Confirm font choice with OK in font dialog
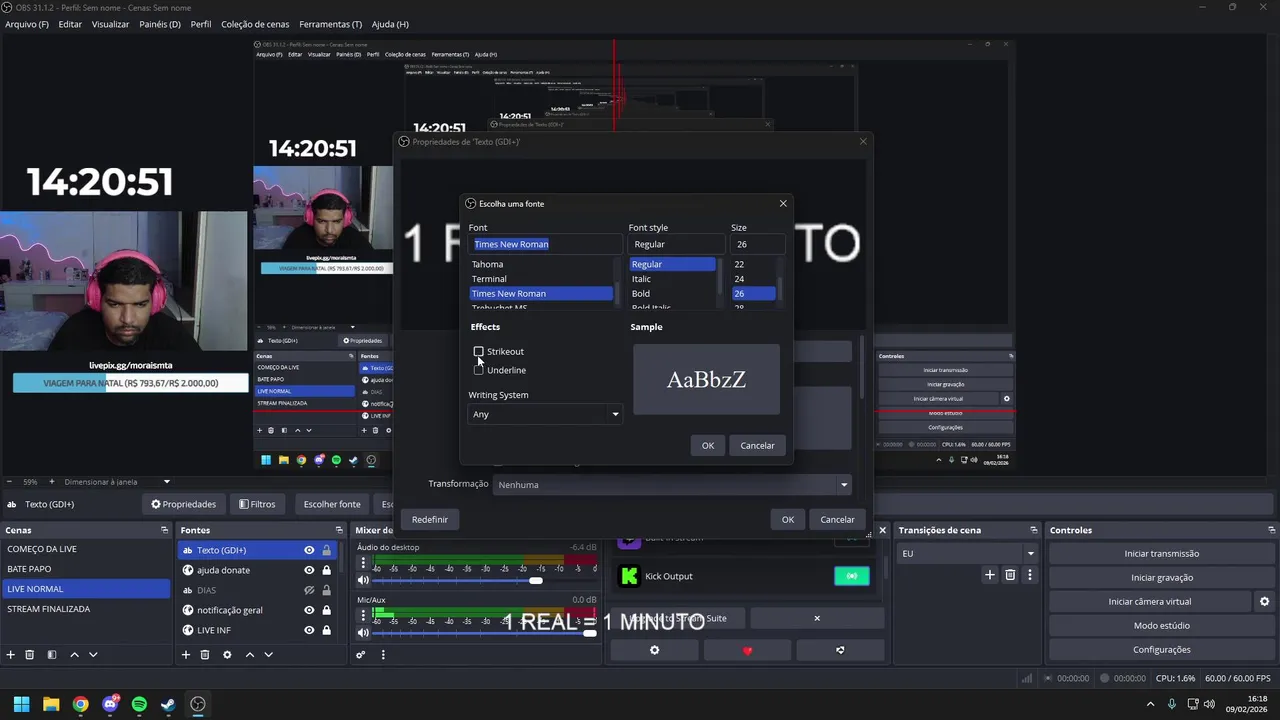This screenshot has height=720, width=1280. pos(708,445)
